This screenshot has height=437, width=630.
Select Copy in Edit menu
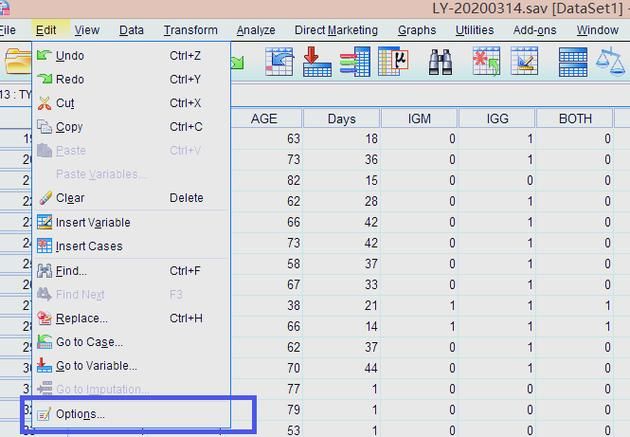[131, 127]
